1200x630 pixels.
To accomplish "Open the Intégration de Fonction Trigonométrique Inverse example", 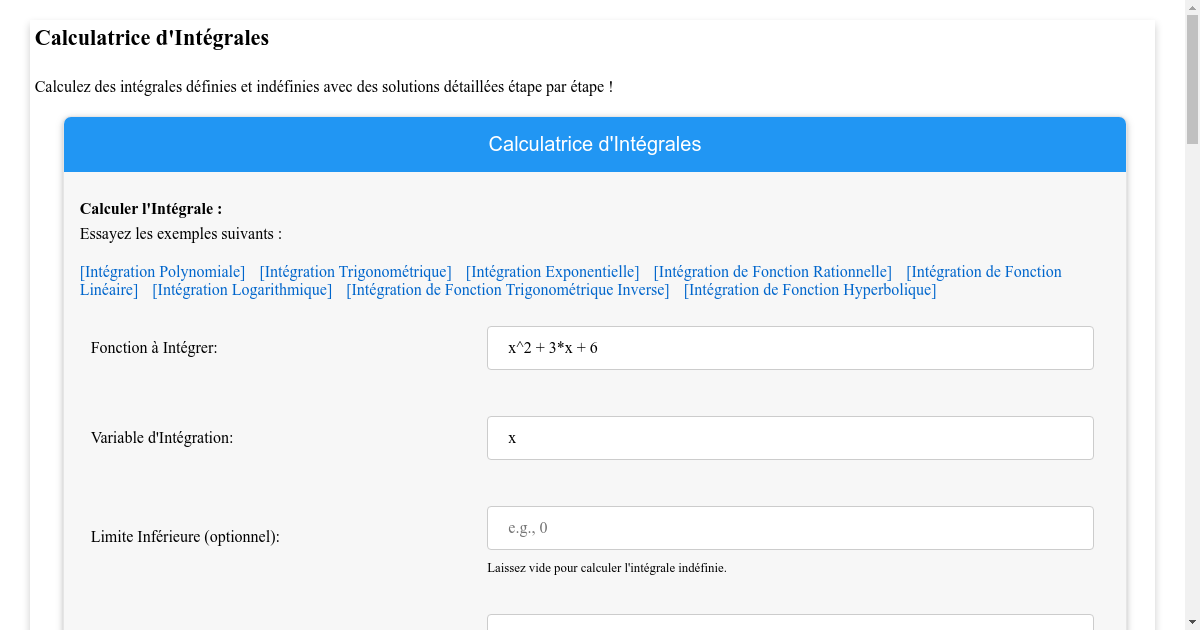I will pos(507,289).
